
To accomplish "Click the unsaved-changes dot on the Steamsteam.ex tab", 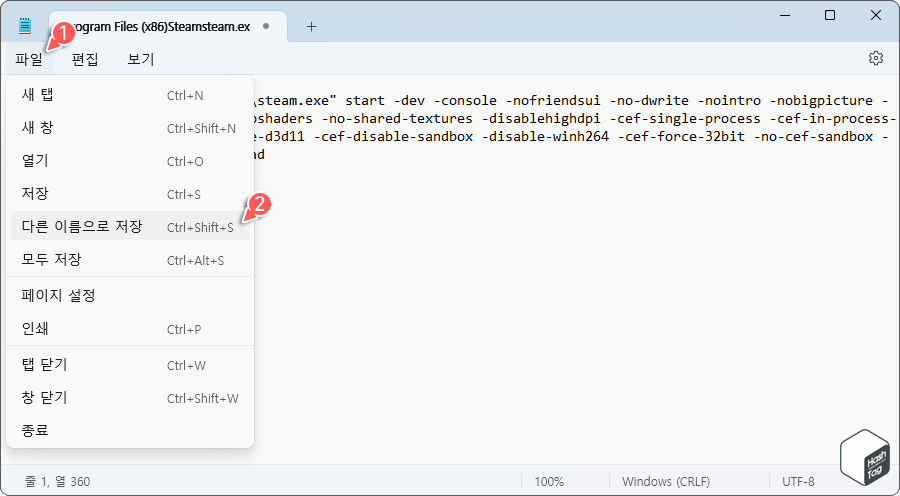I will [266, 26].
